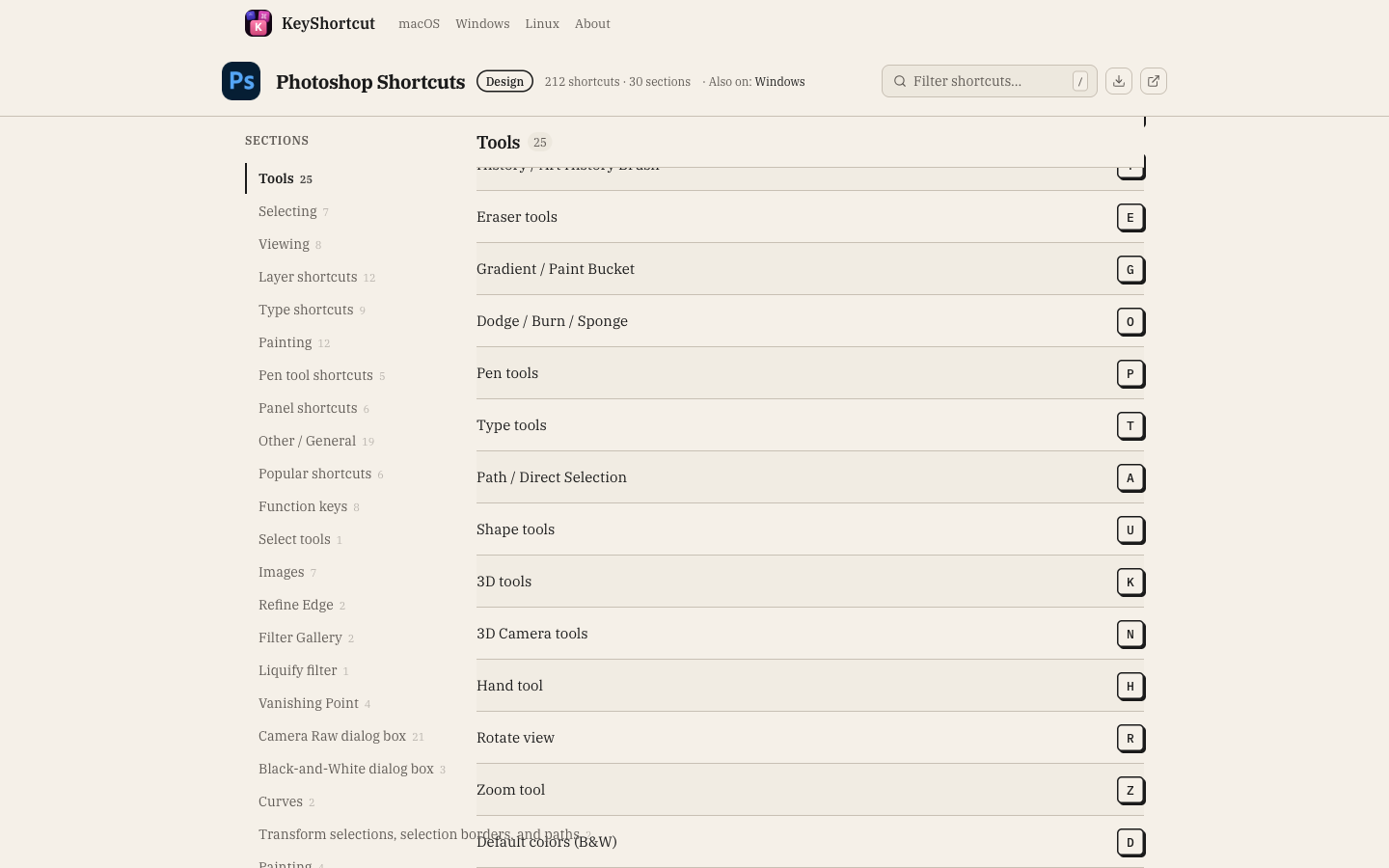Screen dimensions: 1389x868
Task: Jump to Function keys section
Action: (x=309, y=506)
